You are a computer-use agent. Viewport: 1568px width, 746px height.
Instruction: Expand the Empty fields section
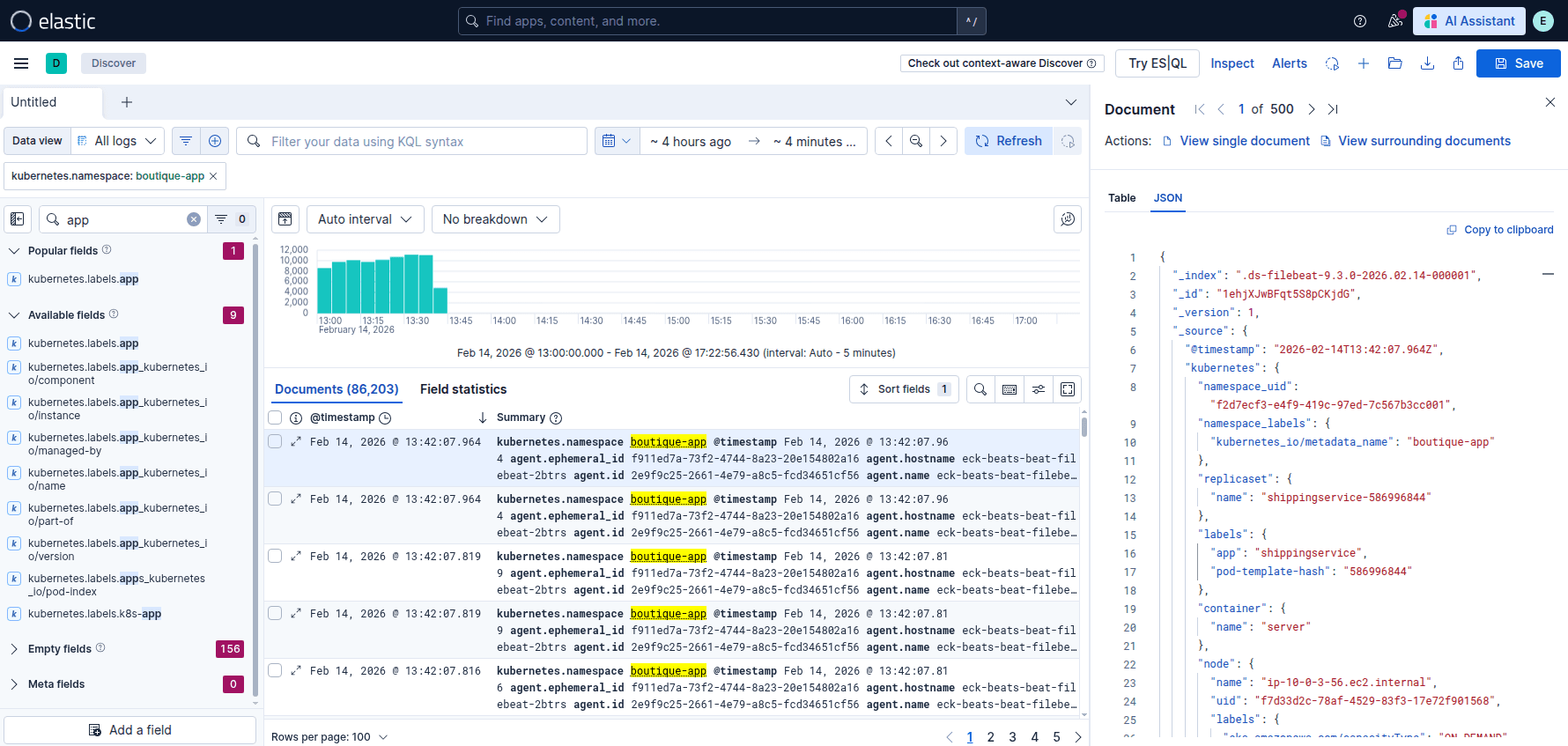[14, 649]
